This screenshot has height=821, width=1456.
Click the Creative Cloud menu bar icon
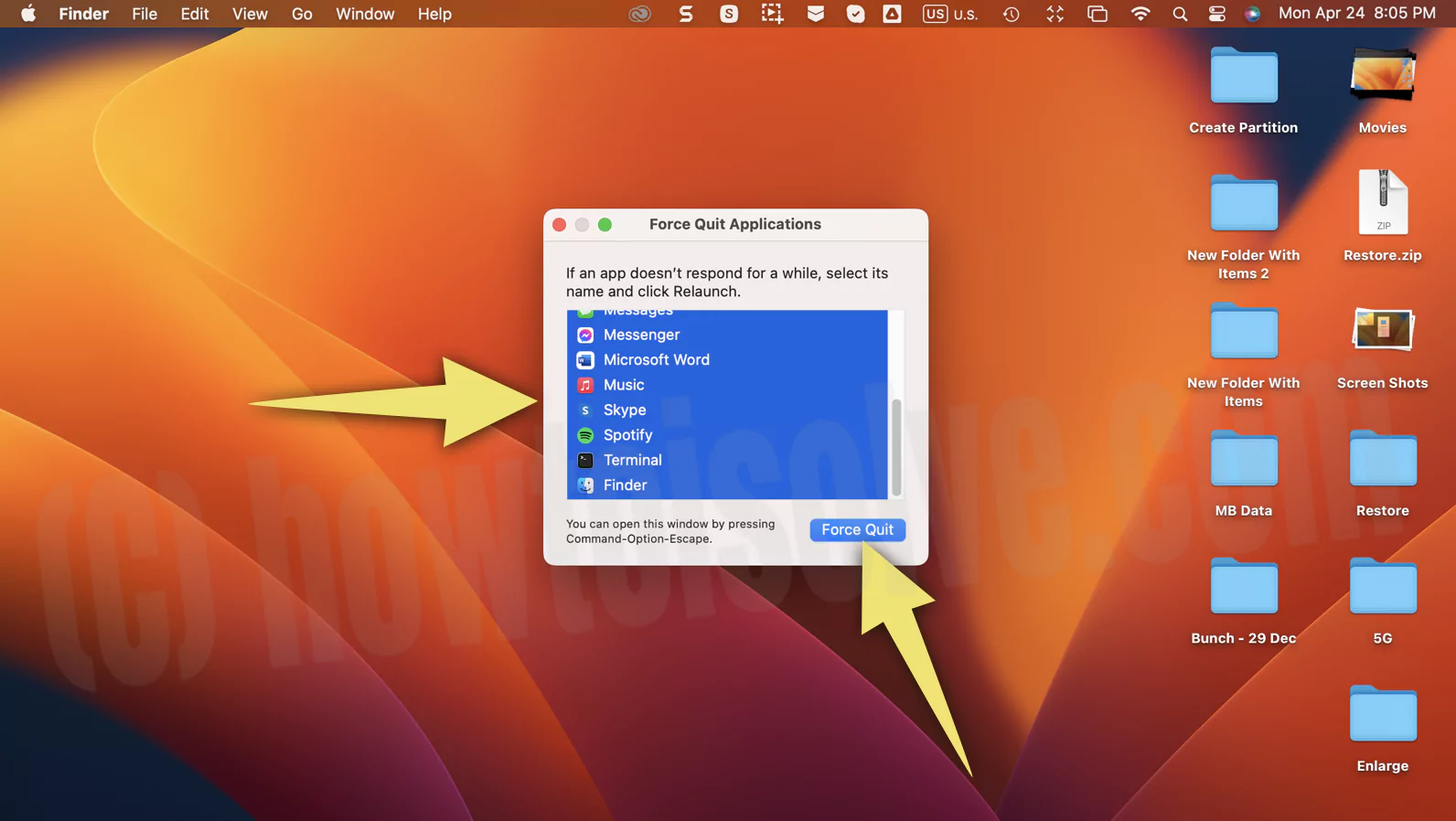point(640,14)
